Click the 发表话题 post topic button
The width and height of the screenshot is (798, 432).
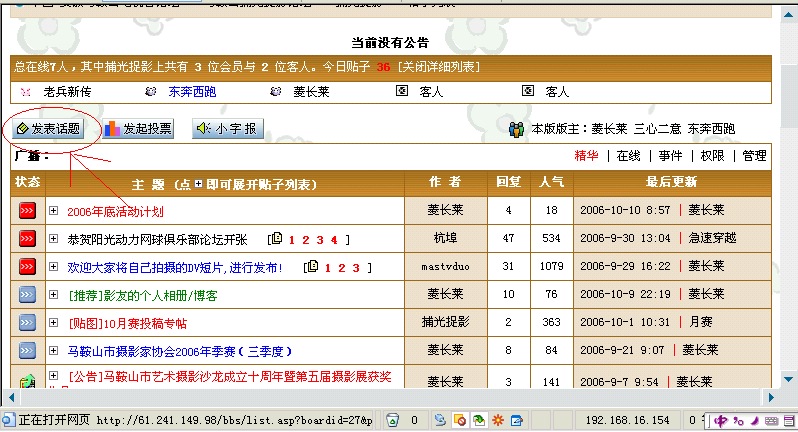click(48, 129)
